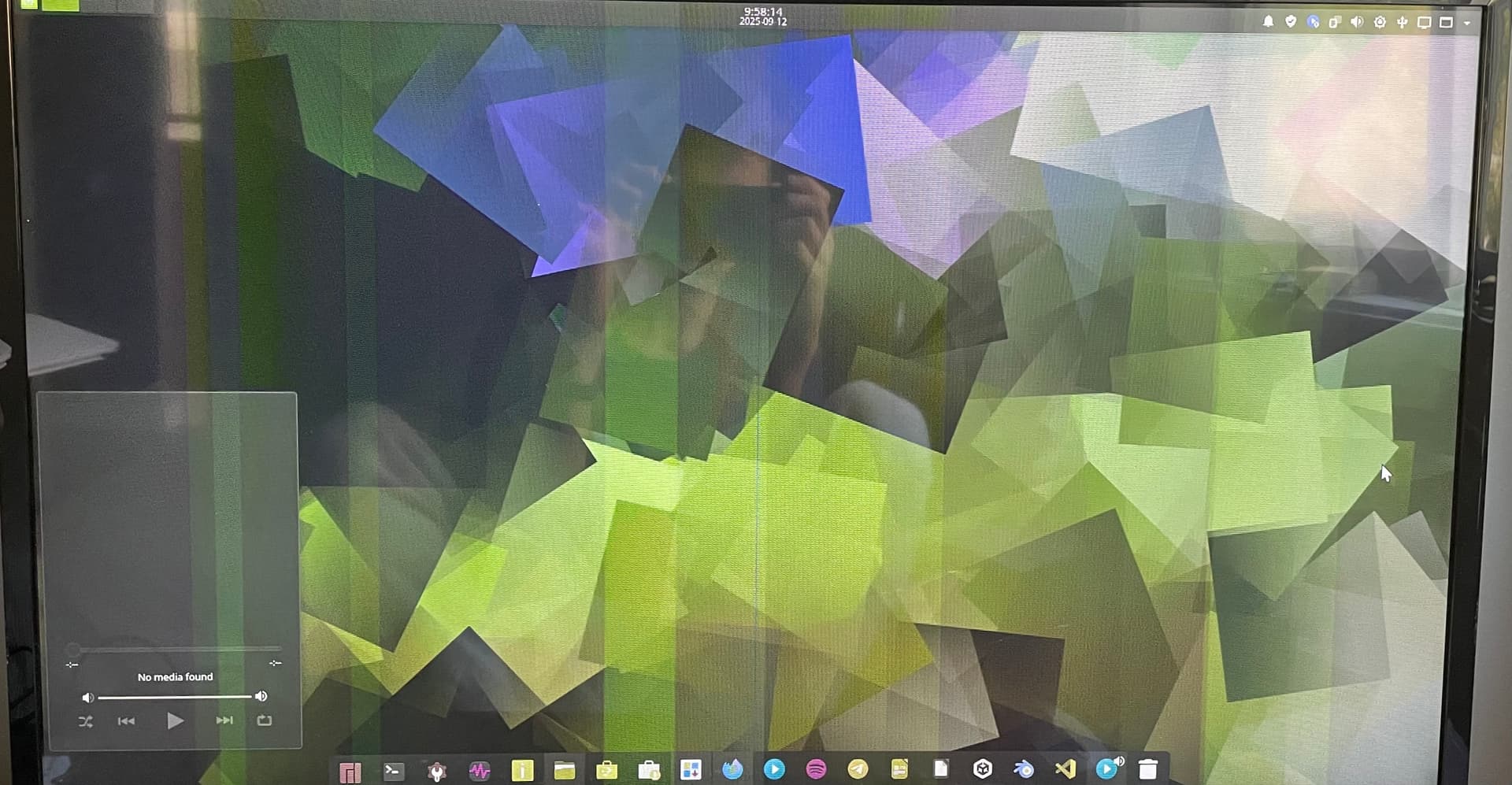1512x785 pixels.
Task: Mute using the left volume speaker icon
Action: [87, 698]
